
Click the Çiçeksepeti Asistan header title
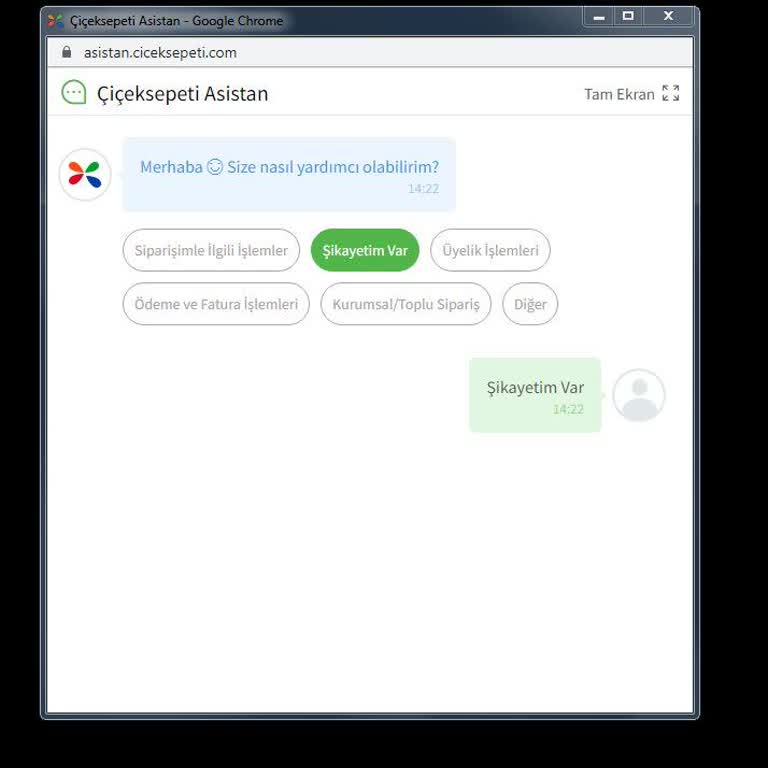pos(183,94)
